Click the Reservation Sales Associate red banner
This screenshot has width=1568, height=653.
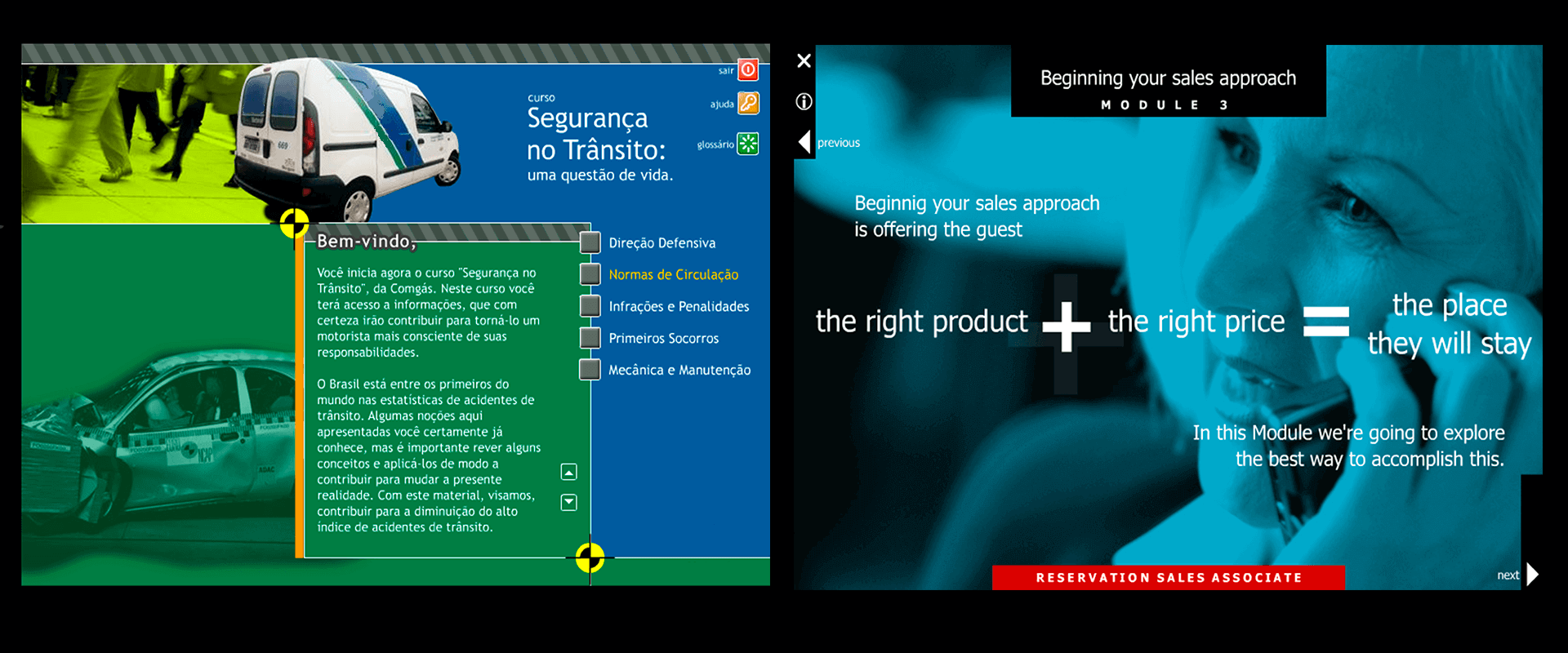(1169, 577)
